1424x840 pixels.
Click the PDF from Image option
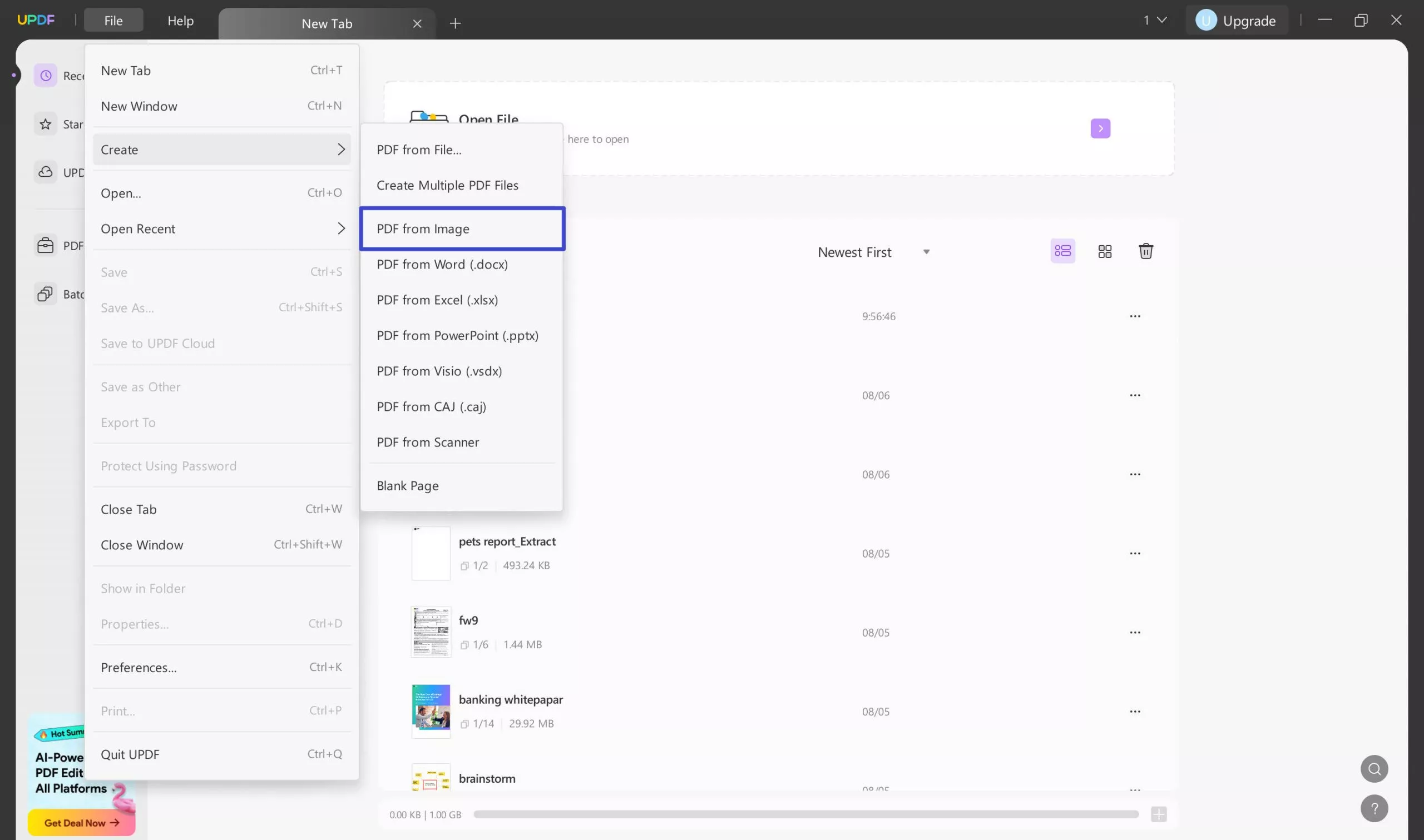click(462, 228)
